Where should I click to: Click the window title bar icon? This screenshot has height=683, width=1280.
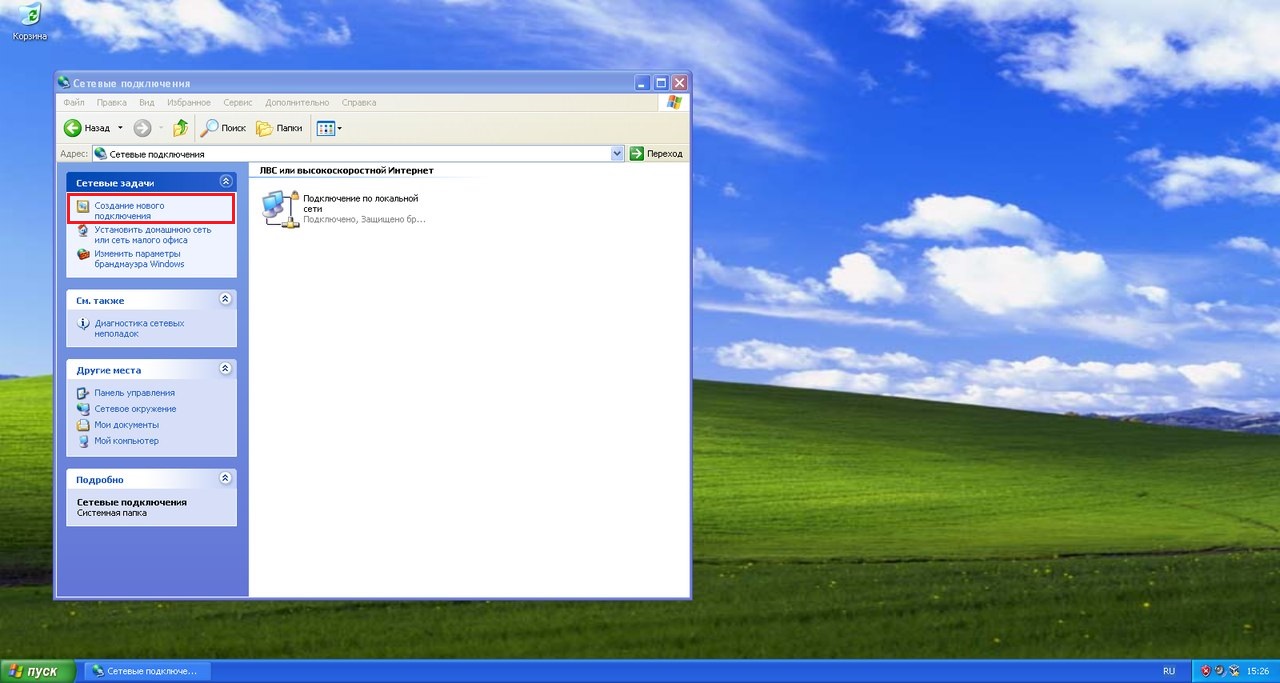coord(64,83)
